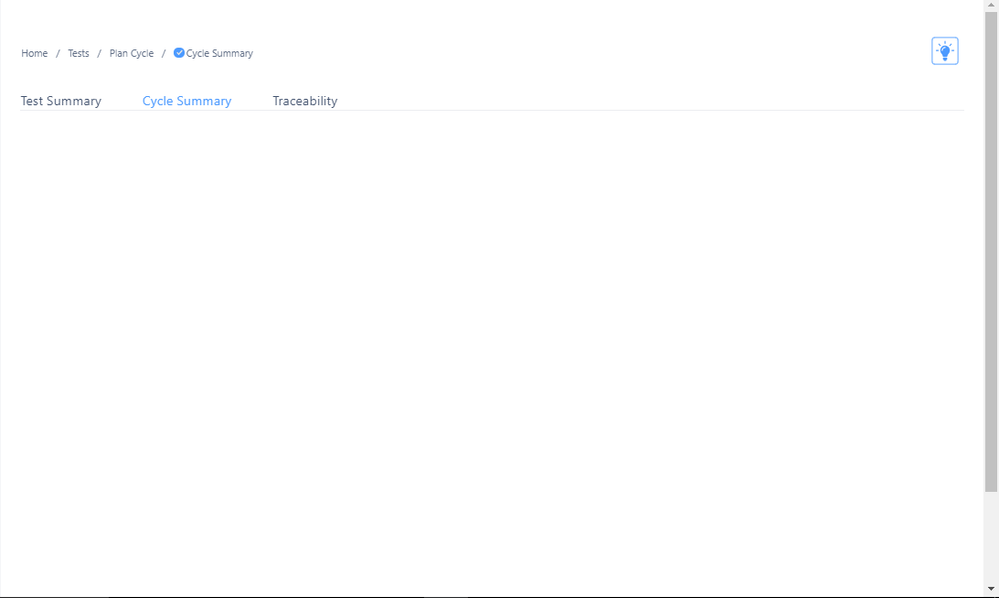Click the scrollbar up arrow
Screen dimensions: 999x598
[991, 5]
